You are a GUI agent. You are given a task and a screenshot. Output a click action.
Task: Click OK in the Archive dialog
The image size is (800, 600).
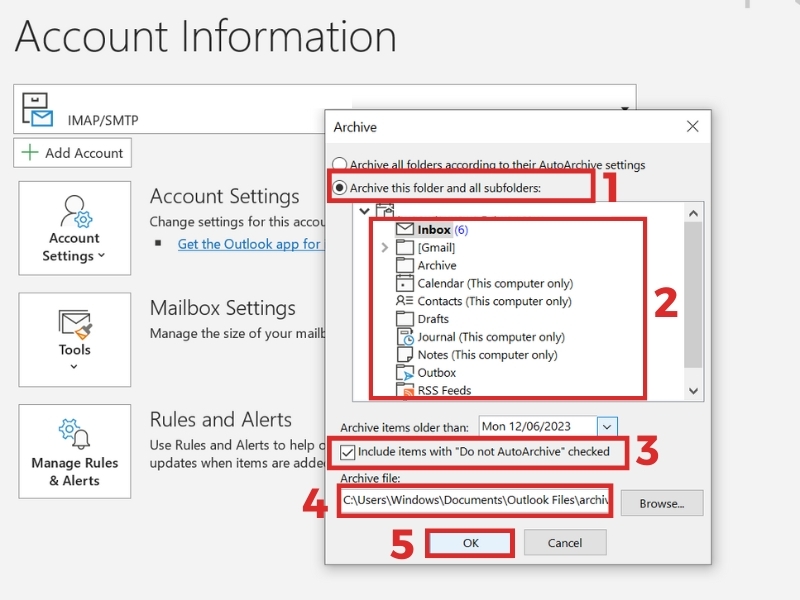pos(470,543)
